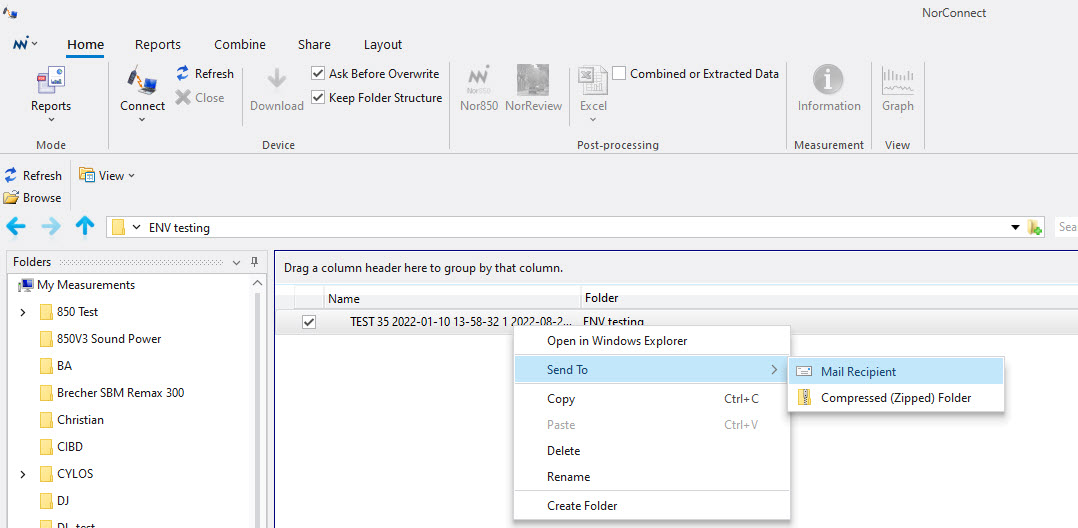The width and height of the screenshot is (1078, 528).
Task: Open the NorReview post-processing icon
Action: (533, 80)
